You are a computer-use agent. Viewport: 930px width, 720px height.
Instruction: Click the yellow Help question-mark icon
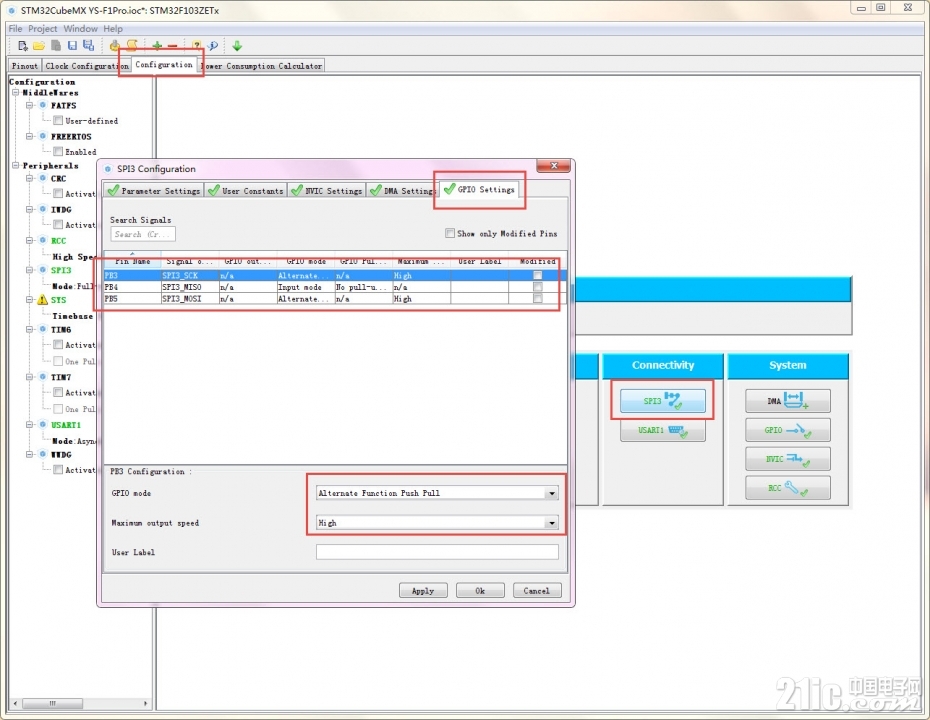[x=196, y=46]
